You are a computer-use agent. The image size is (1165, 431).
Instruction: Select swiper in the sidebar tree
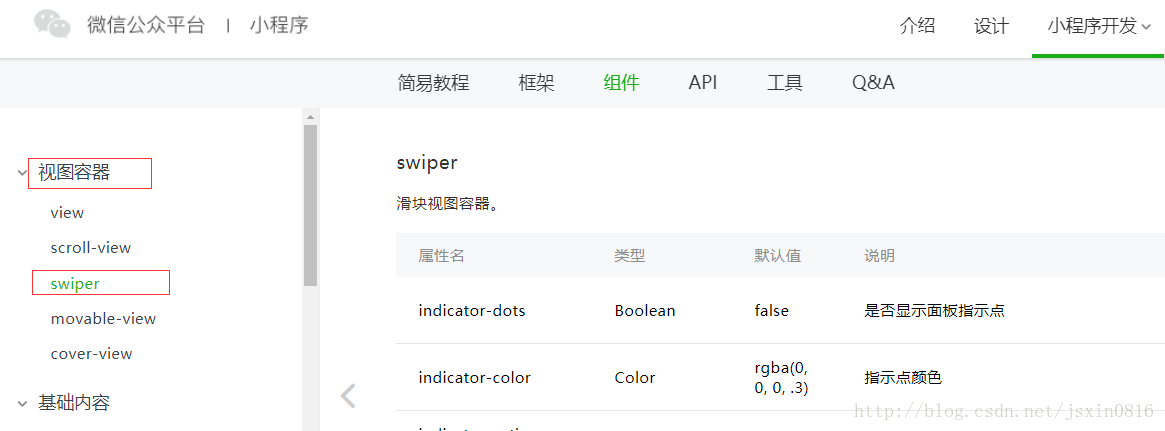pyautogui.click(x=75, y=284)
